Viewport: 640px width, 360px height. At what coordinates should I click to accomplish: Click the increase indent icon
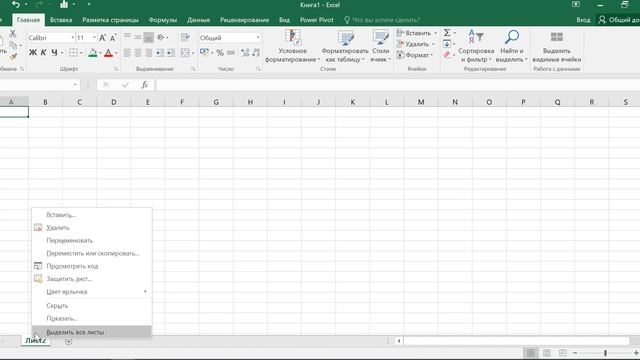171,53
